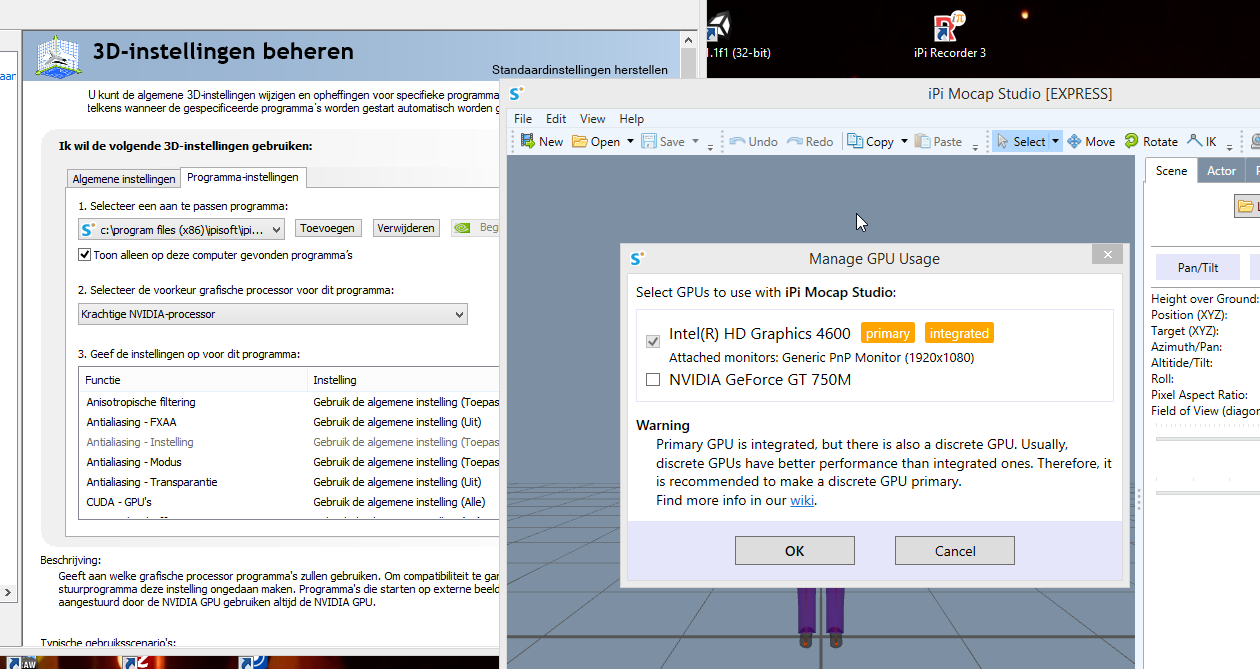Click the Undo toolbar button
Viewport: 1260px width, 669px height.
tap(753, 141)
